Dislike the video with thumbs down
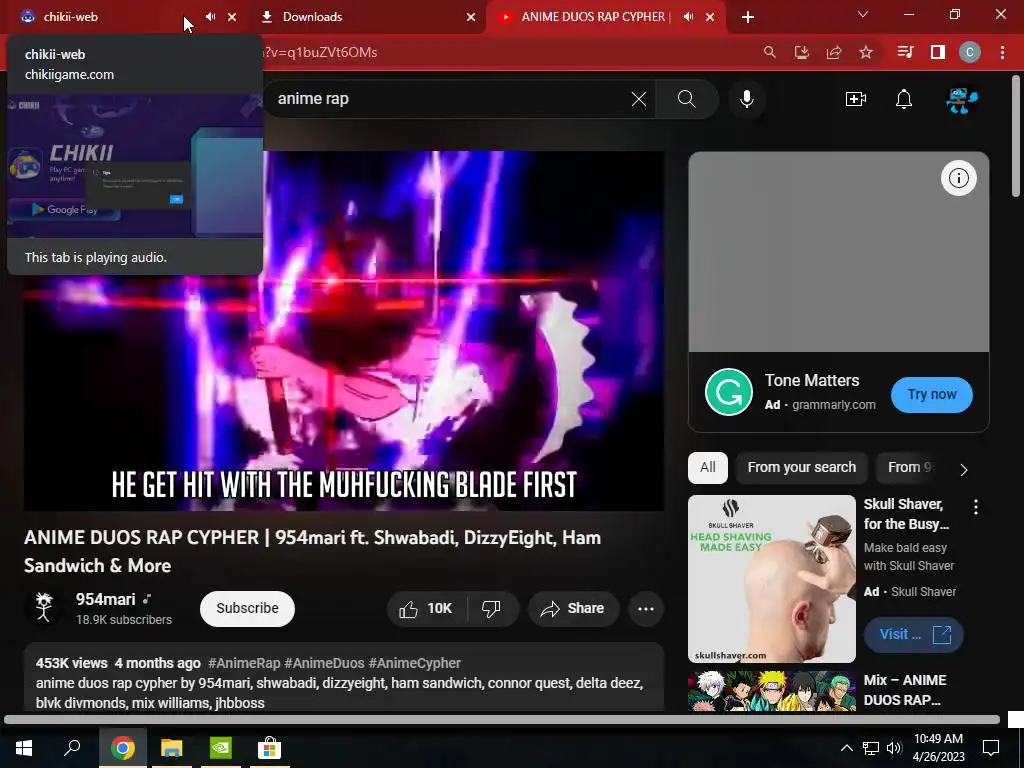The width and height of the screenshot is (1024, 768). 492,609
